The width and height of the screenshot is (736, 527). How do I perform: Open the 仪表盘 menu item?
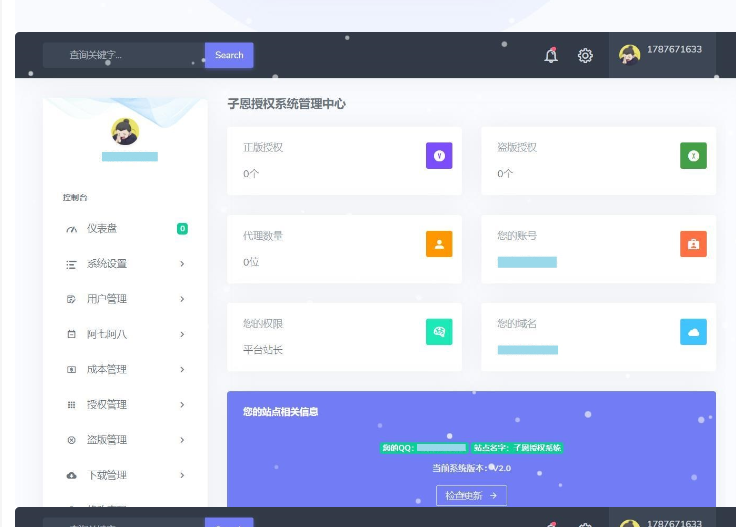[126, 229]
